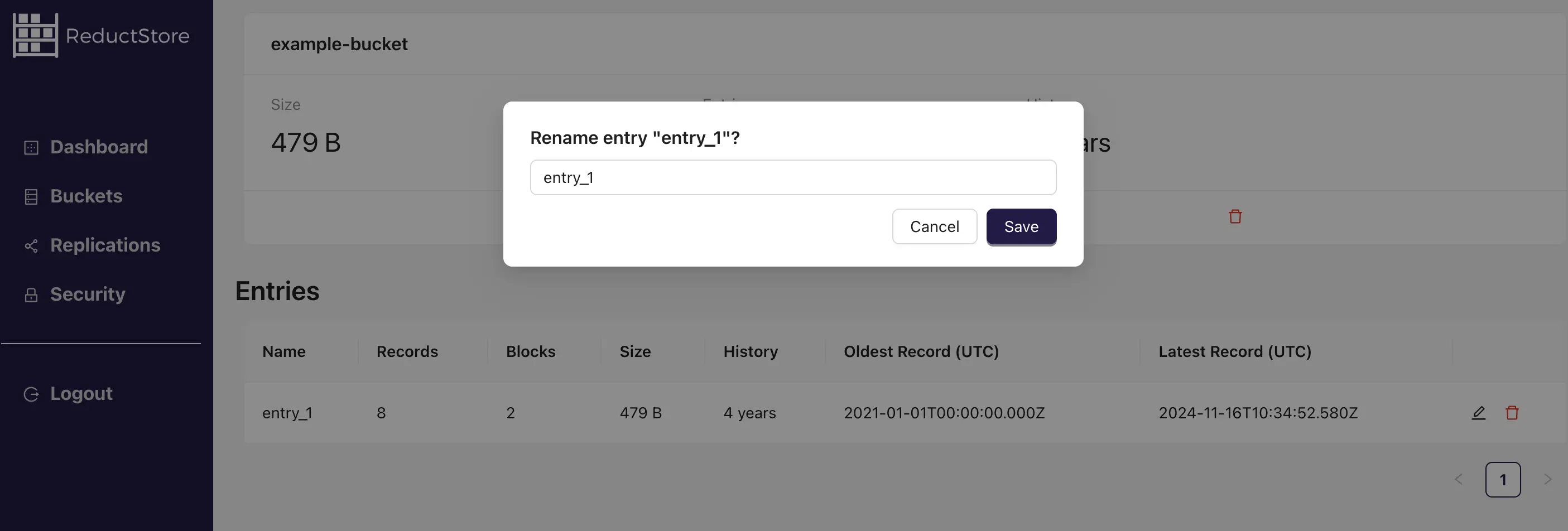This screenshot has width=1568, height=531.
Task: Click the red trash icon for entry_1
Action: (x=1513, y=412)
